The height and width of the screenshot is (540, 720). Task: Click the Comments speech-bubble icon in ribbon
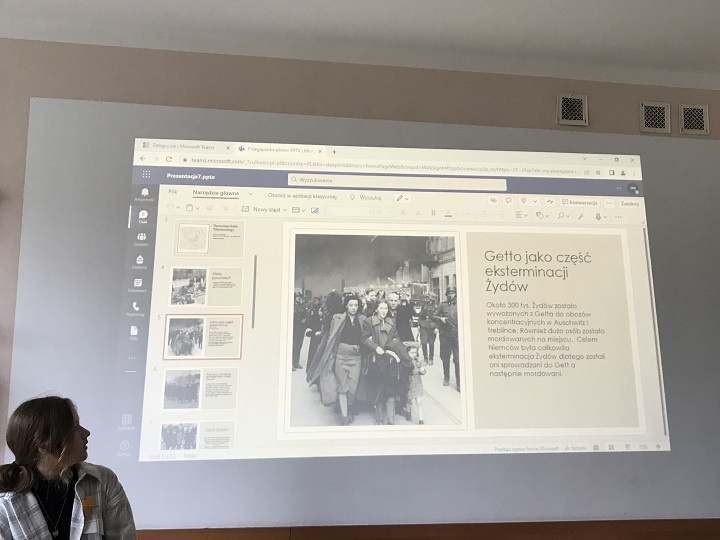point(508,201)
